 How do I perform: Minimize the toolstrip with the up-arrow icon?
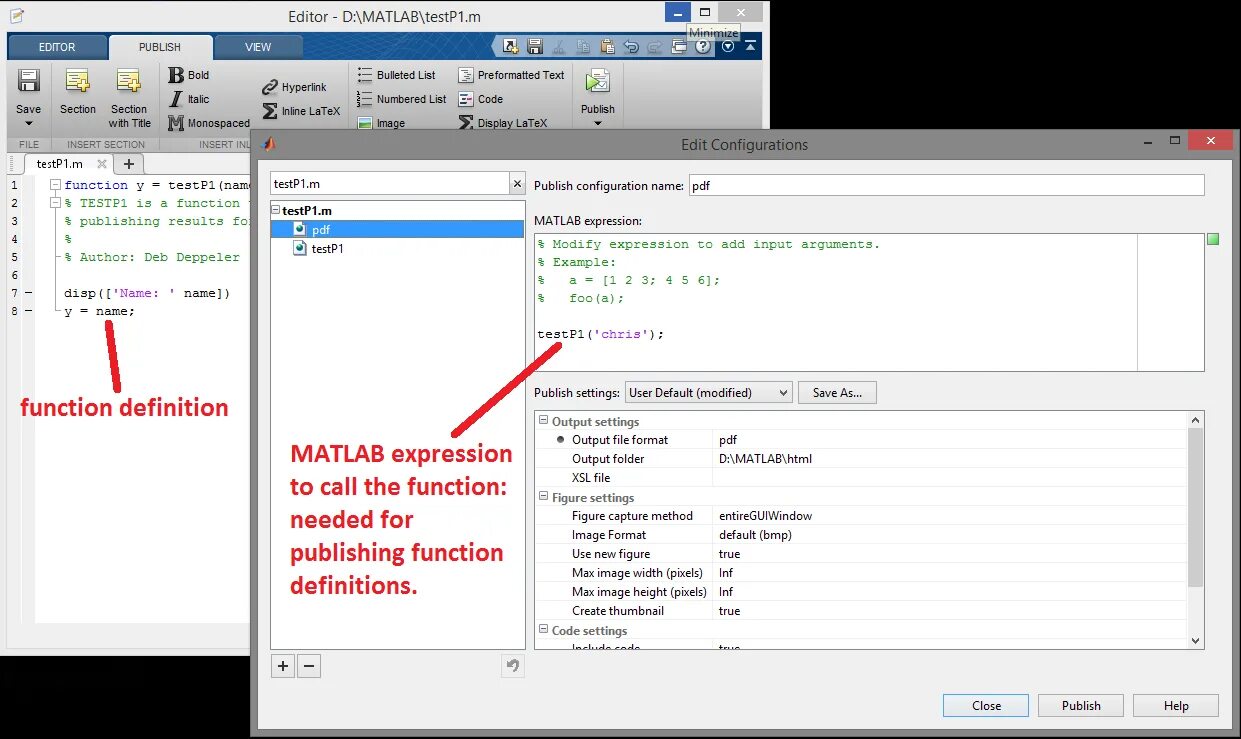click(x=750, y=46)
